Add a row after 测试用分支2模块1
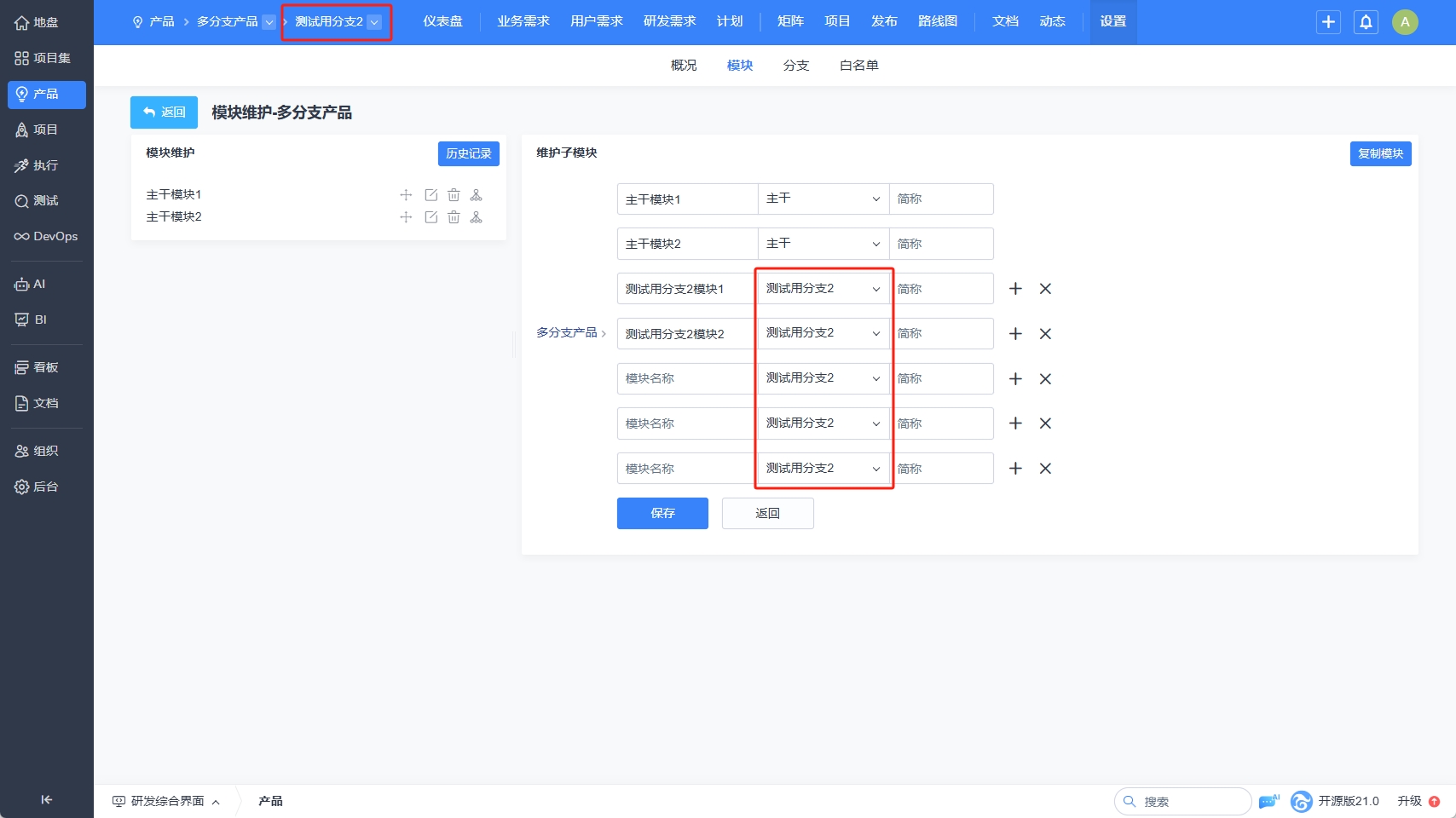The image size is (1456, 818). click(1015, 289)
